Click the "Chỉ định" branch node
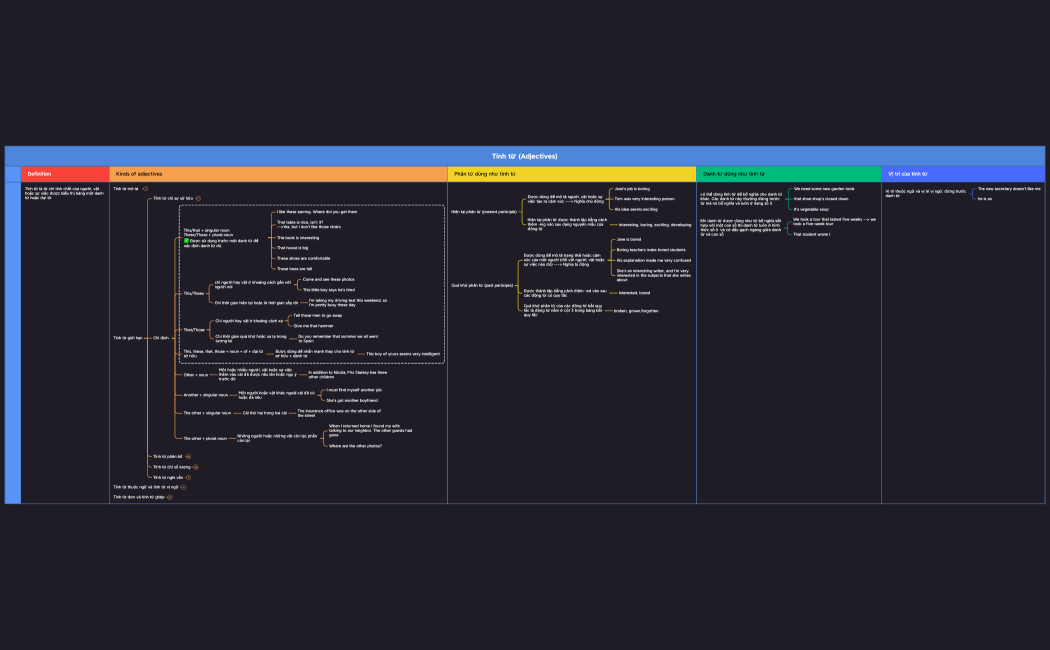 161,338
